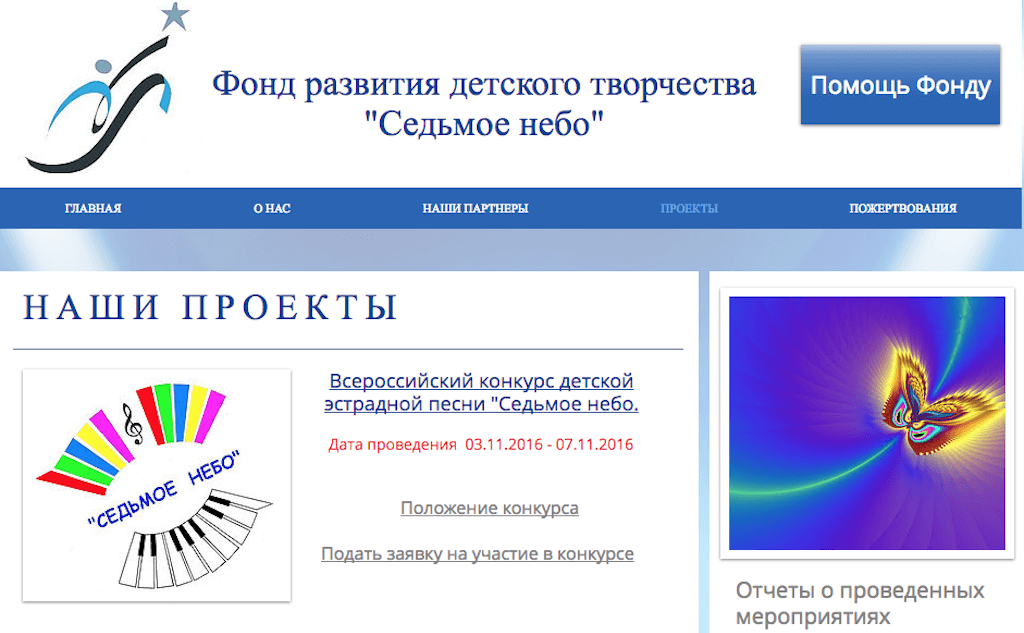Click the НАШИ ПРОЕКТЫ page heading
The height and width of the screenshot is (633, 1024).
[x=210, y=308]
